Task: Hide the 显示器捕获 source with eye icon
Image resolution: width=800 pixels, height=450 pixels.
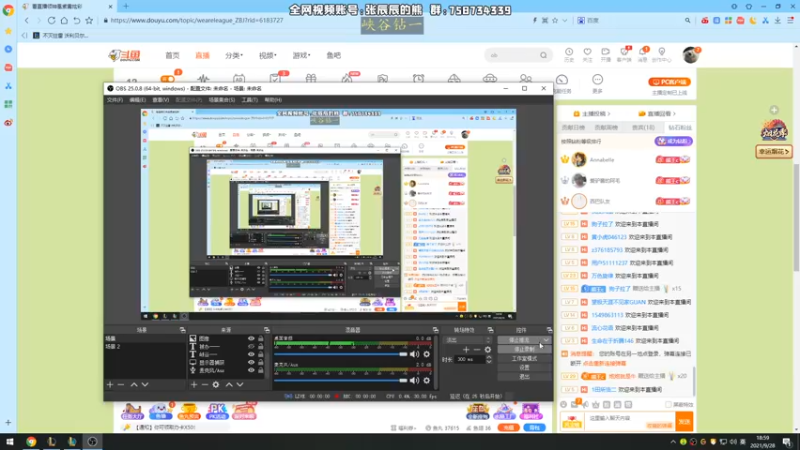Action: coord(251,362)
